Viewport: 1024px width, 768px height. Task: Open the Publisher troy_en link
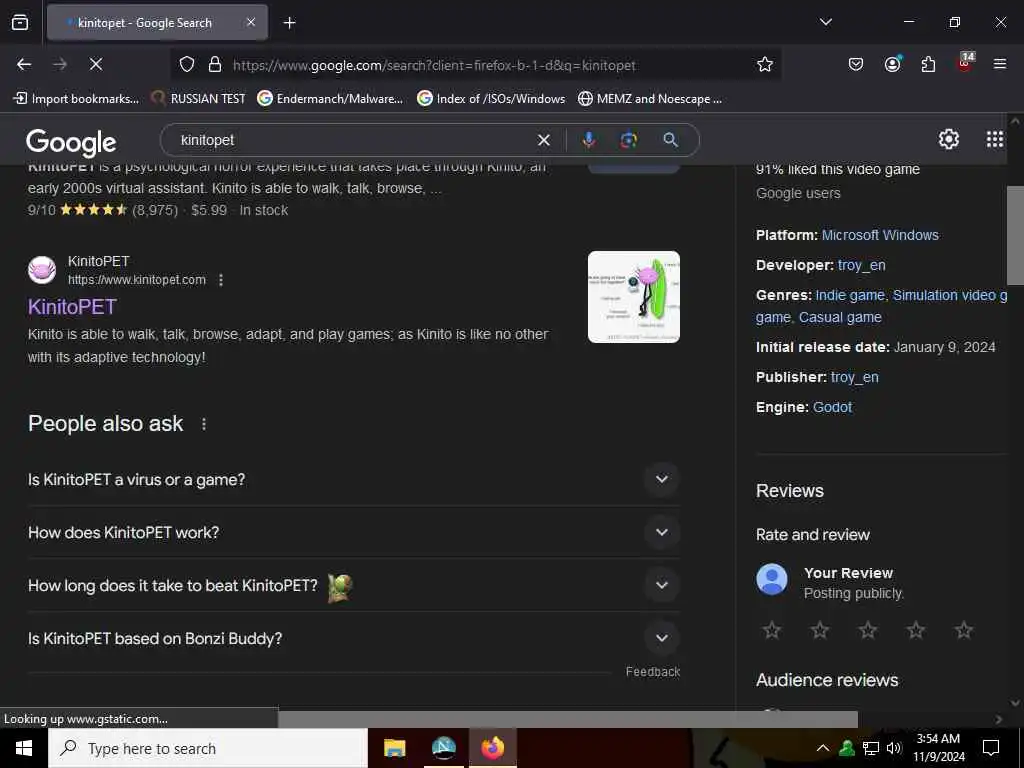tap(854, 377)
